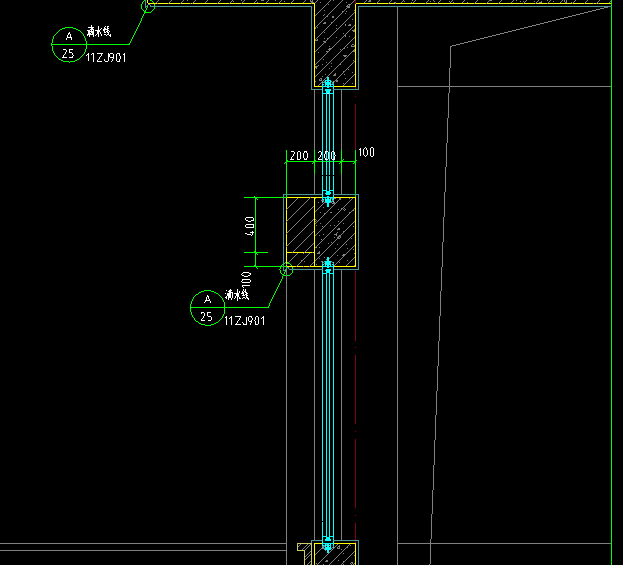
Task: Click the slanted gray line on the right
Action: point(443,300)
